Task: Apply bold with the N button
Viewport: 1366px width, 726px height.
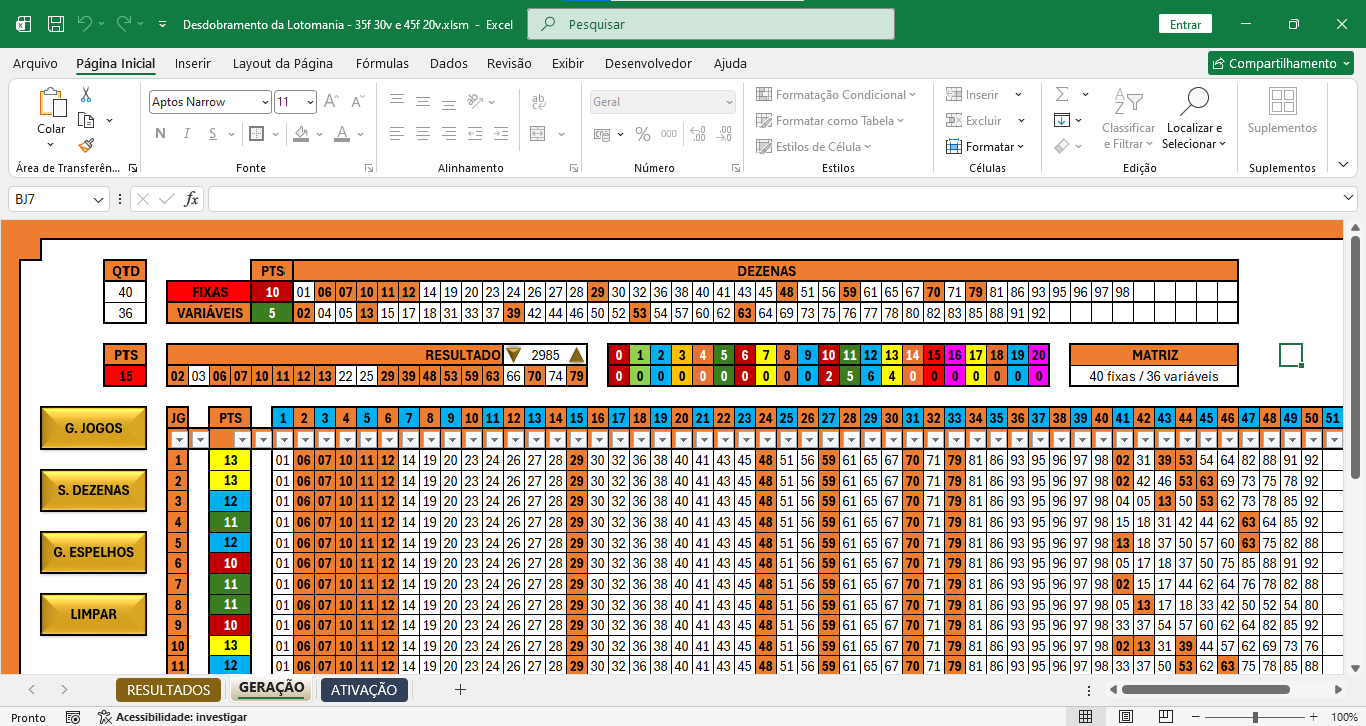Action: [x=160, y=134]
